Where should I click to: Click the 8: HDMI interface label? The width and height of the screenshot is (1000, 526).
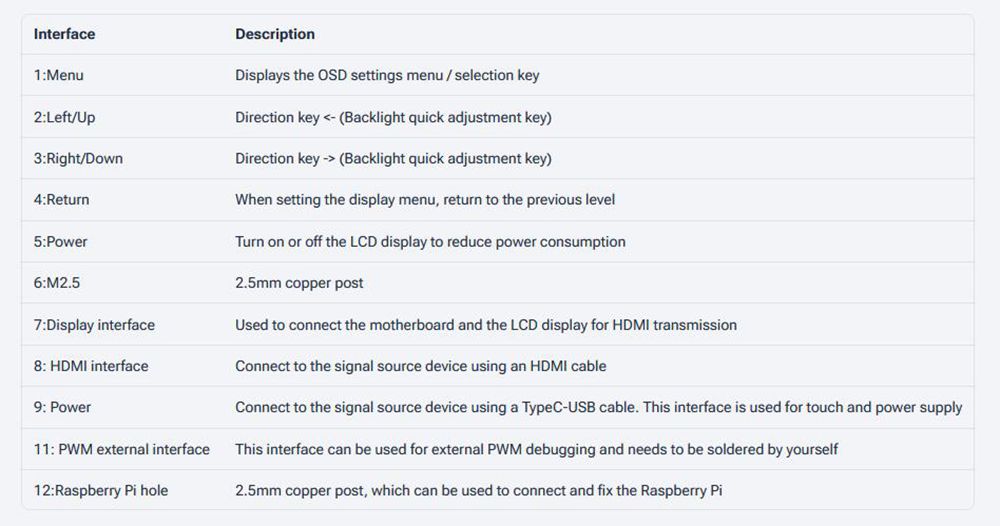[91, 366]
